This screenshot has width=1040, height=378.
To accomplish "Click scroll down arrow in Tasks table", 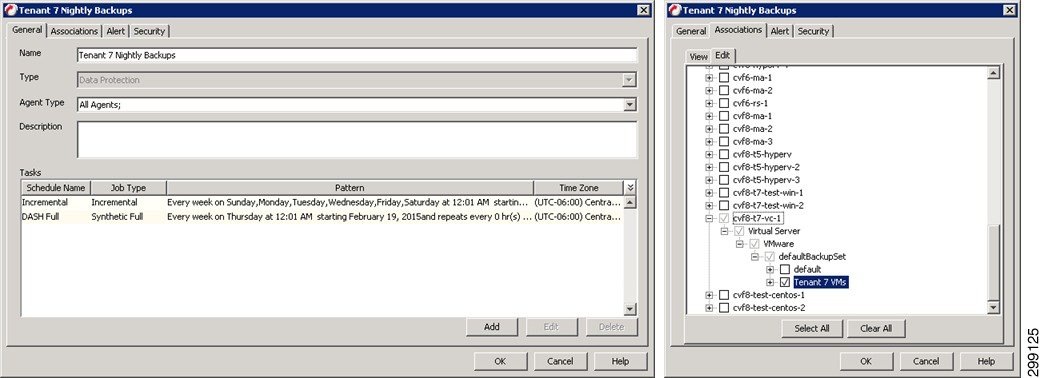I will (630, 310).
